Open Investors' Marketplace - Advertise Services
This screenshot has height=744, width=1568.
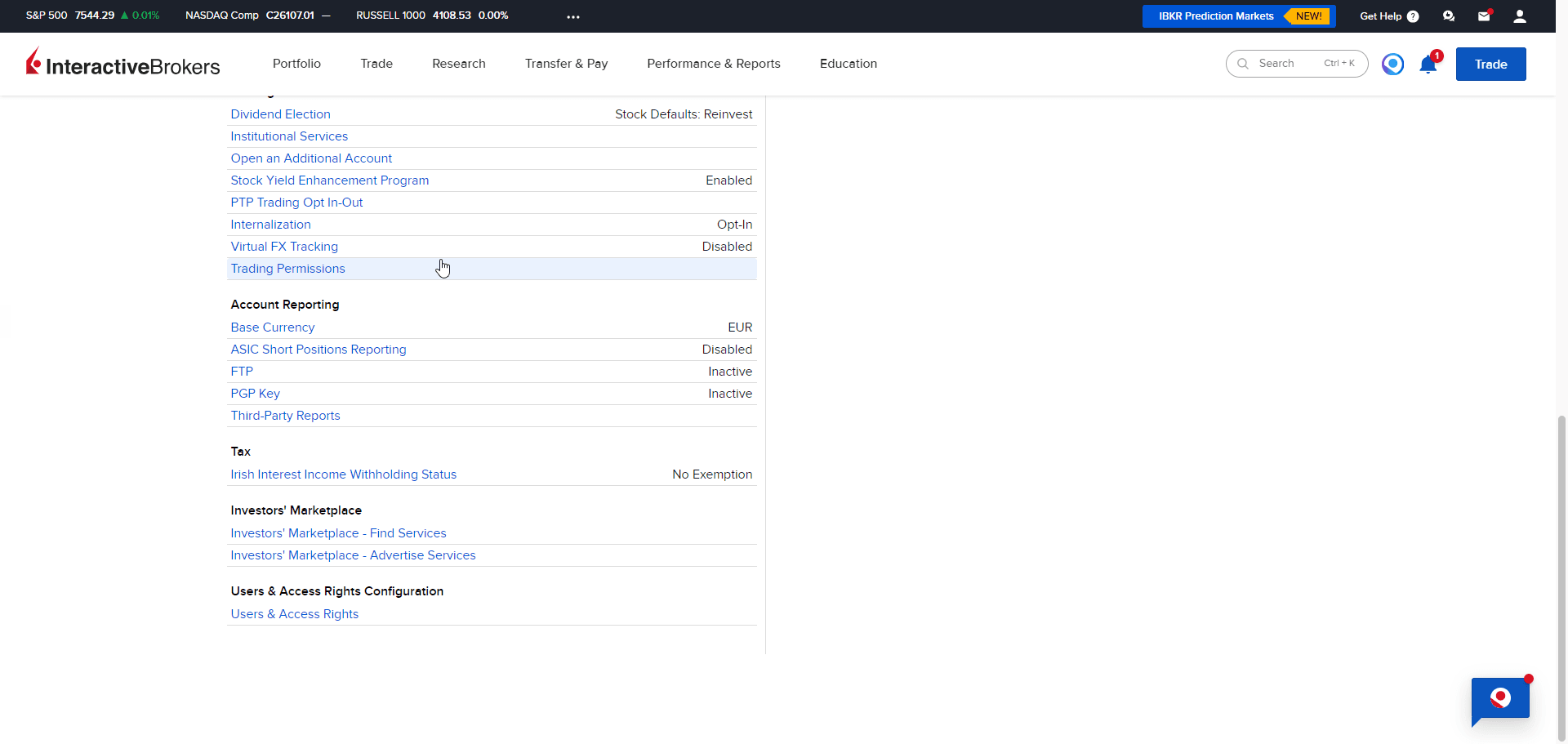click(353, 555)
